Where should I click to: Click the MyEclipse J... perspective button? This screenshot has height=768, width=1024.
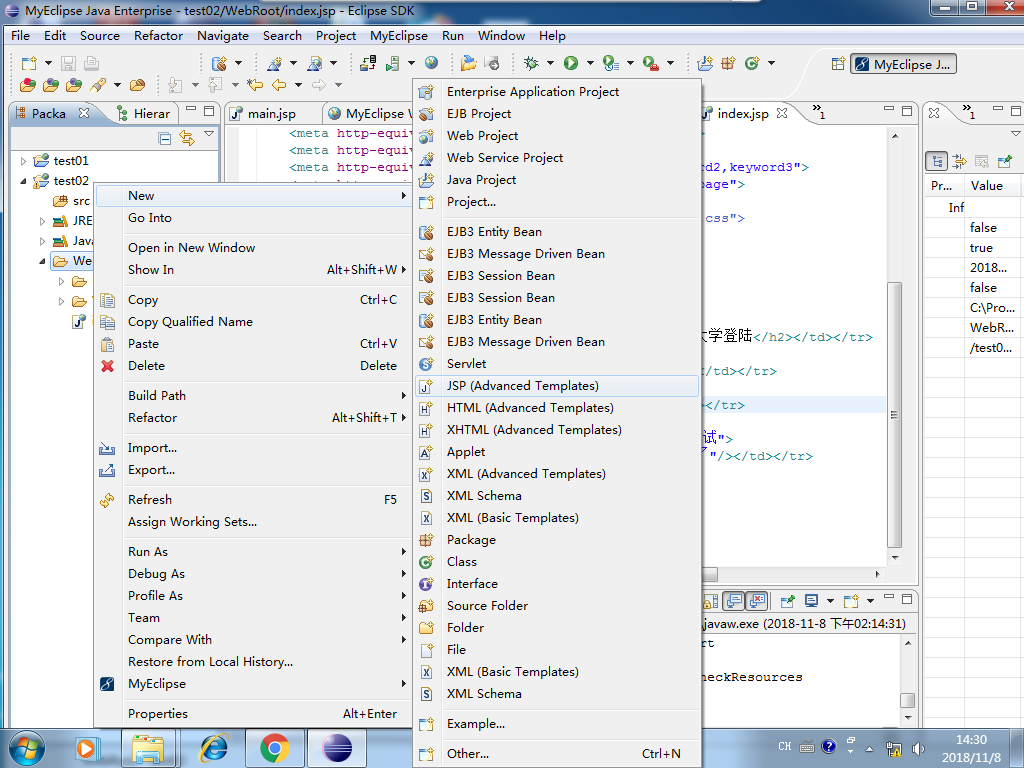(903, 64)
